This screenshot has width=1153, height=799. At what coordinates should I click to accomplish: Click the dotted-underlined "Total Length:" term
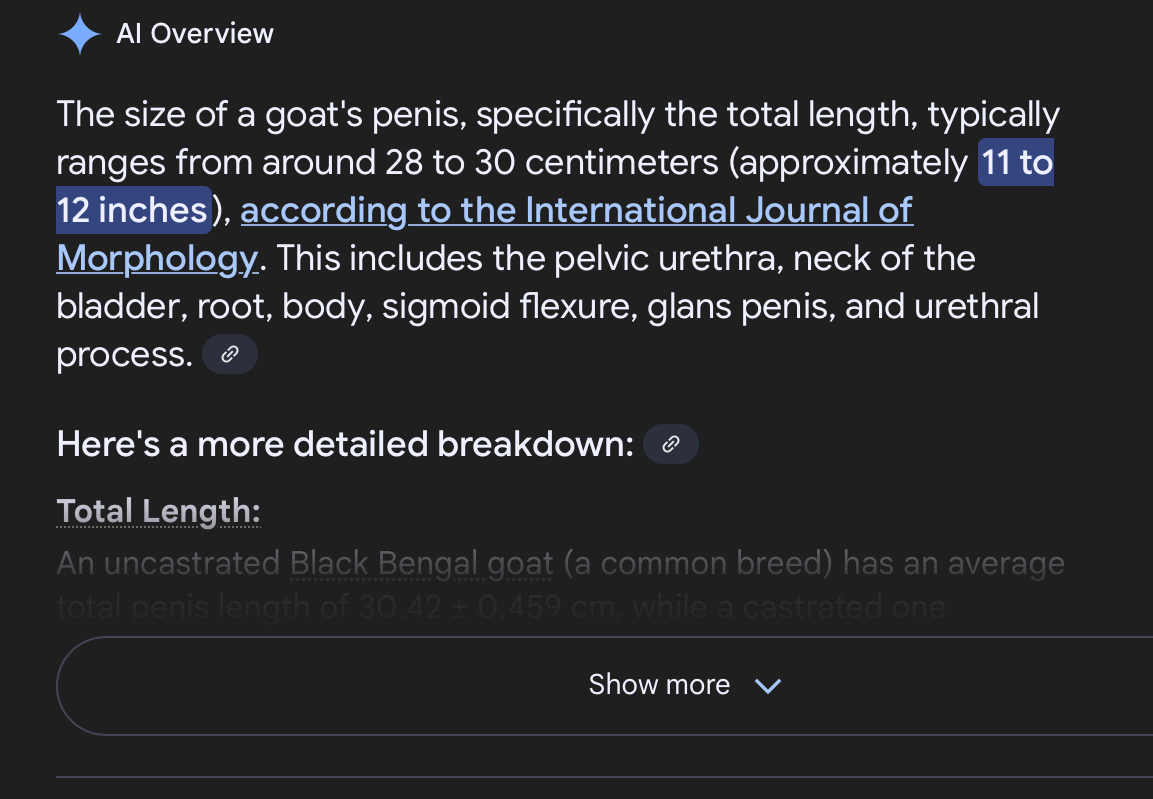coord(159,511)
